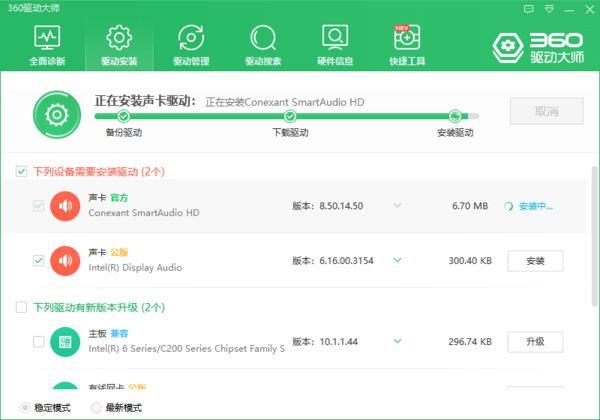
Task: Expand version dropdown for Conexant SmartAudio HD
Action: 397,206
